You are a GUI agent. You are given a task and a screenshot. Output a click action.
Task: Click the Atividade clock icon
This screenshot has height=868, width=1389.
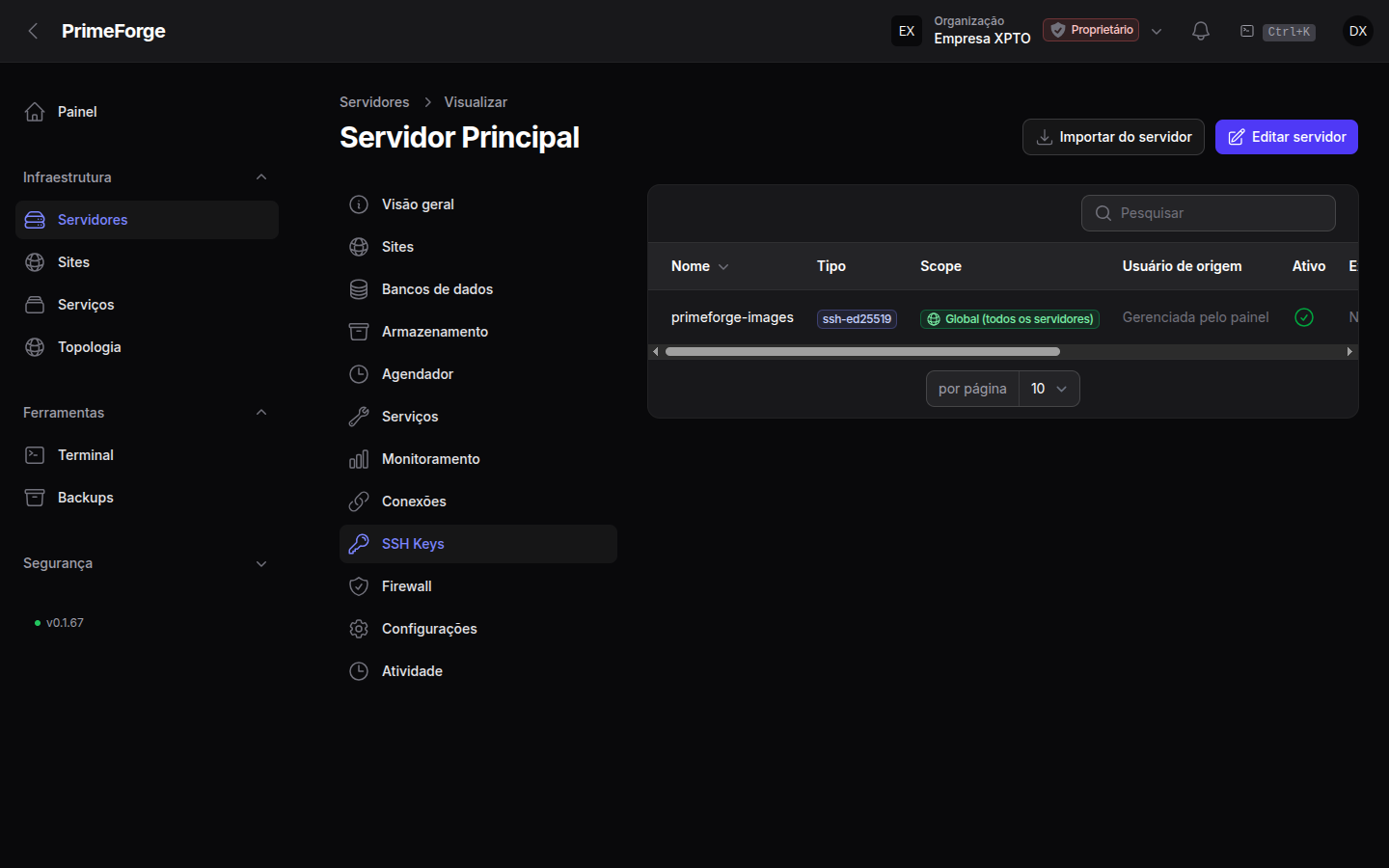[359, 671]
